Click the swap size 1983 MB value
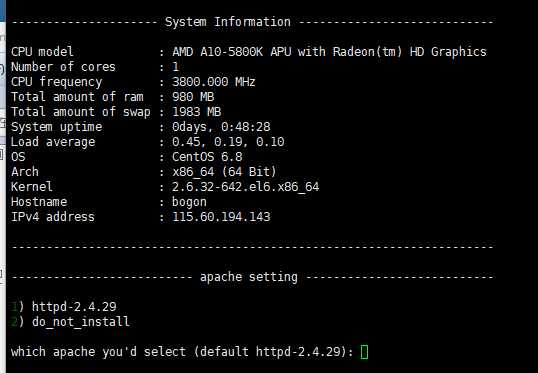The image size is (538, 373). click(197, 112)
